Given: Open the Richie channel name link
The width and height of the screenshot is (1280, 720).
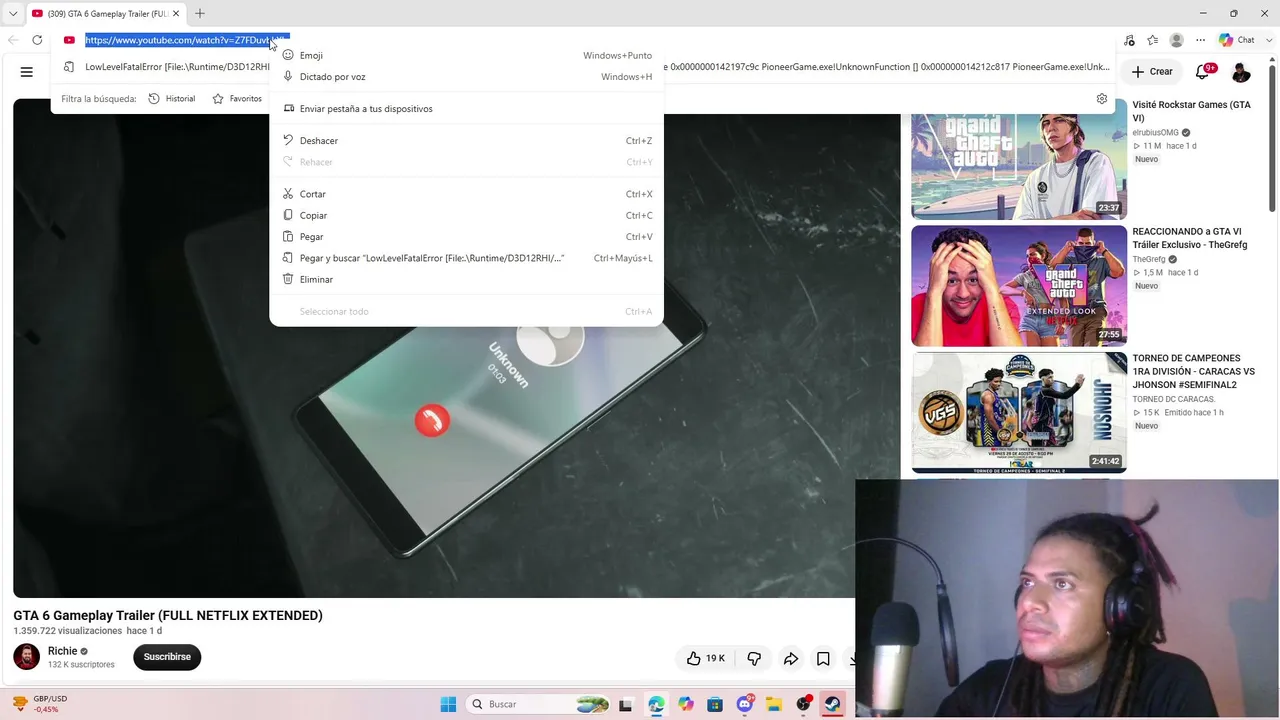Looking at the screenshot, I should [x=62, y=651].
